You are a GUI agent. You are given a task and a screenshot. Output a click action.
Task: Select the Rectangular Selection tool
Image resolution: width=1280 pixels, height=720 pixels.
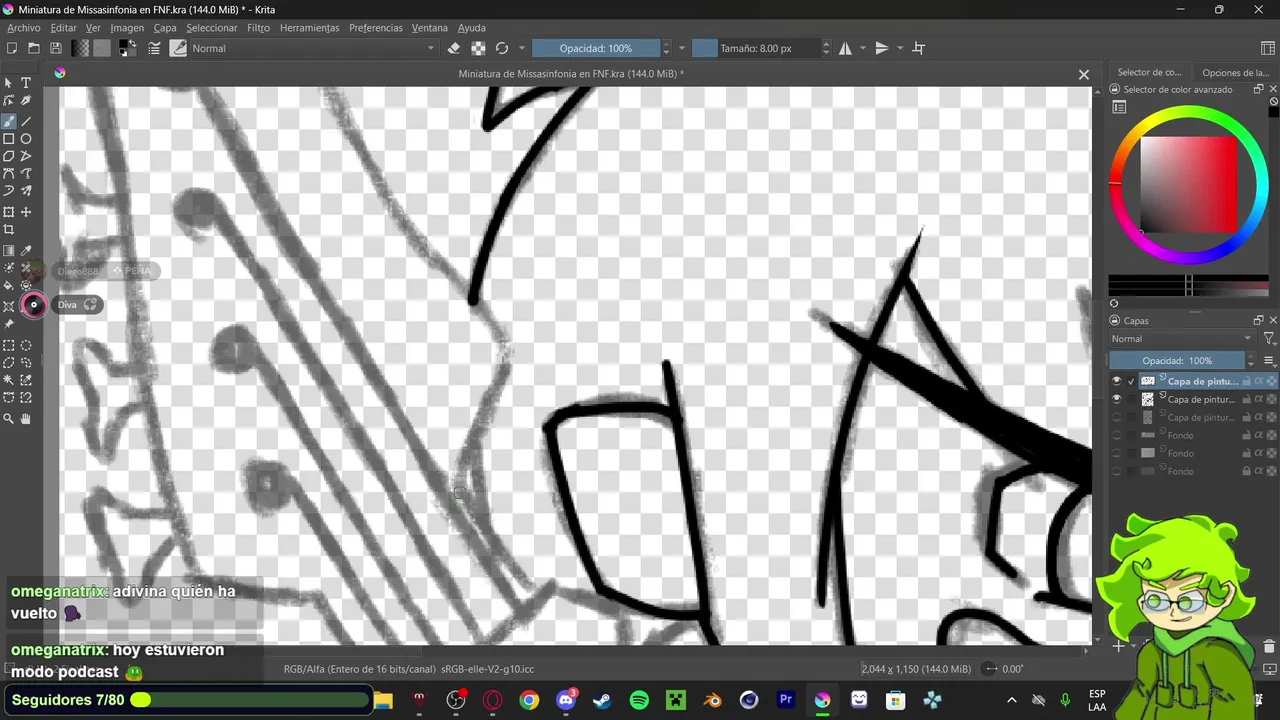9,345
